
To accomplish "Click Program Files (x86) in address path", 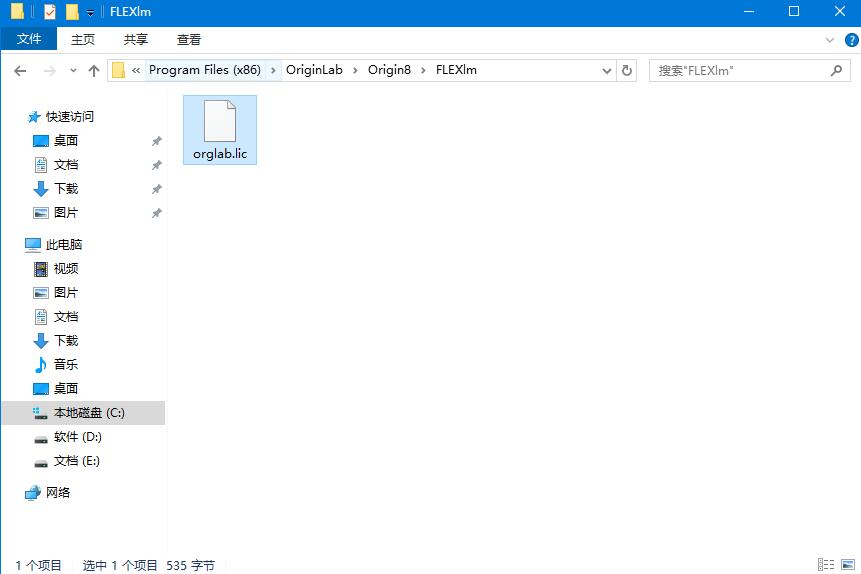I will pyautogui.click(x=205, y=70).
